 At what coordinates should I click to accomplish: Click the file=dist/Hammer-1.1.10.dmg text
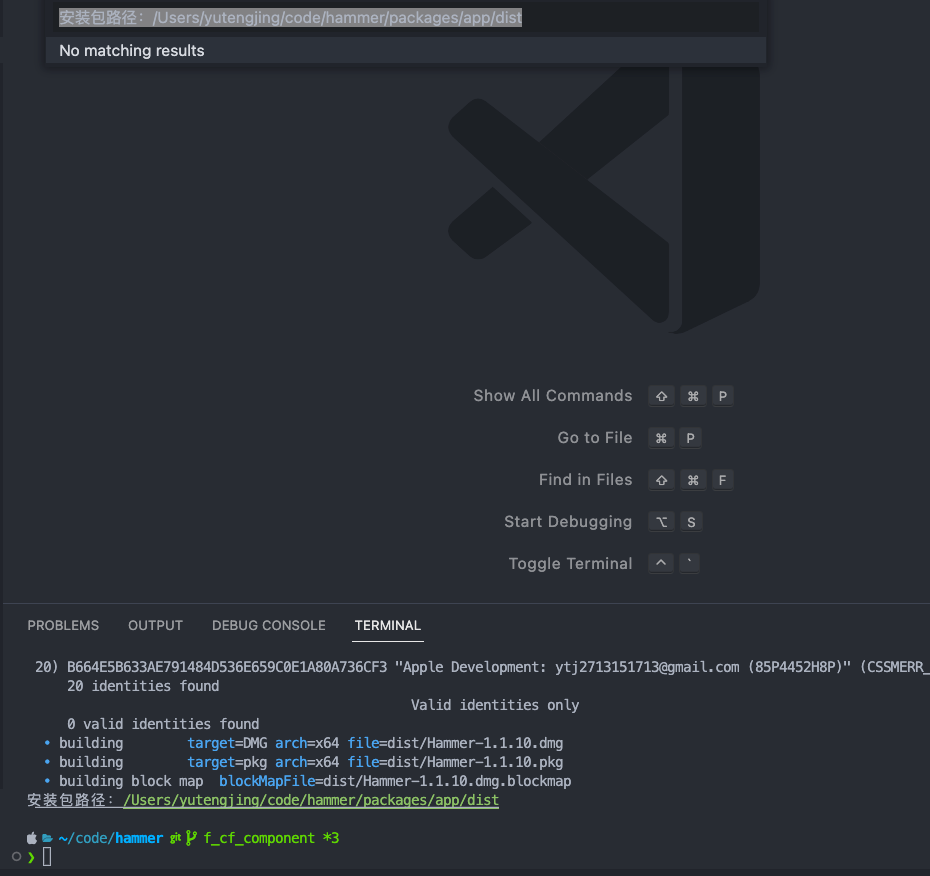455,743
